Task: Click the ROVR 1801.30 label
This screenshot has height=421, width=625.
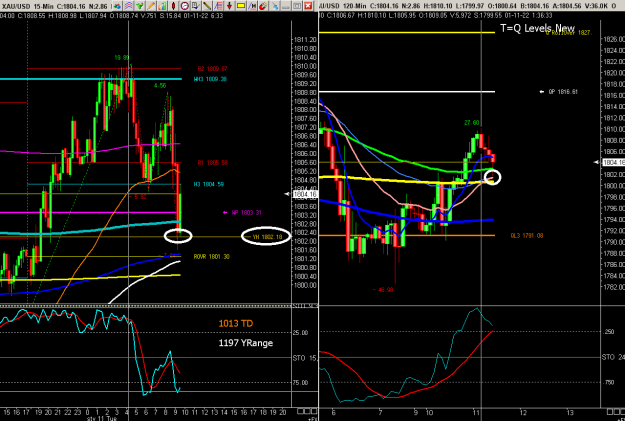Action: (x=212, y=256)
